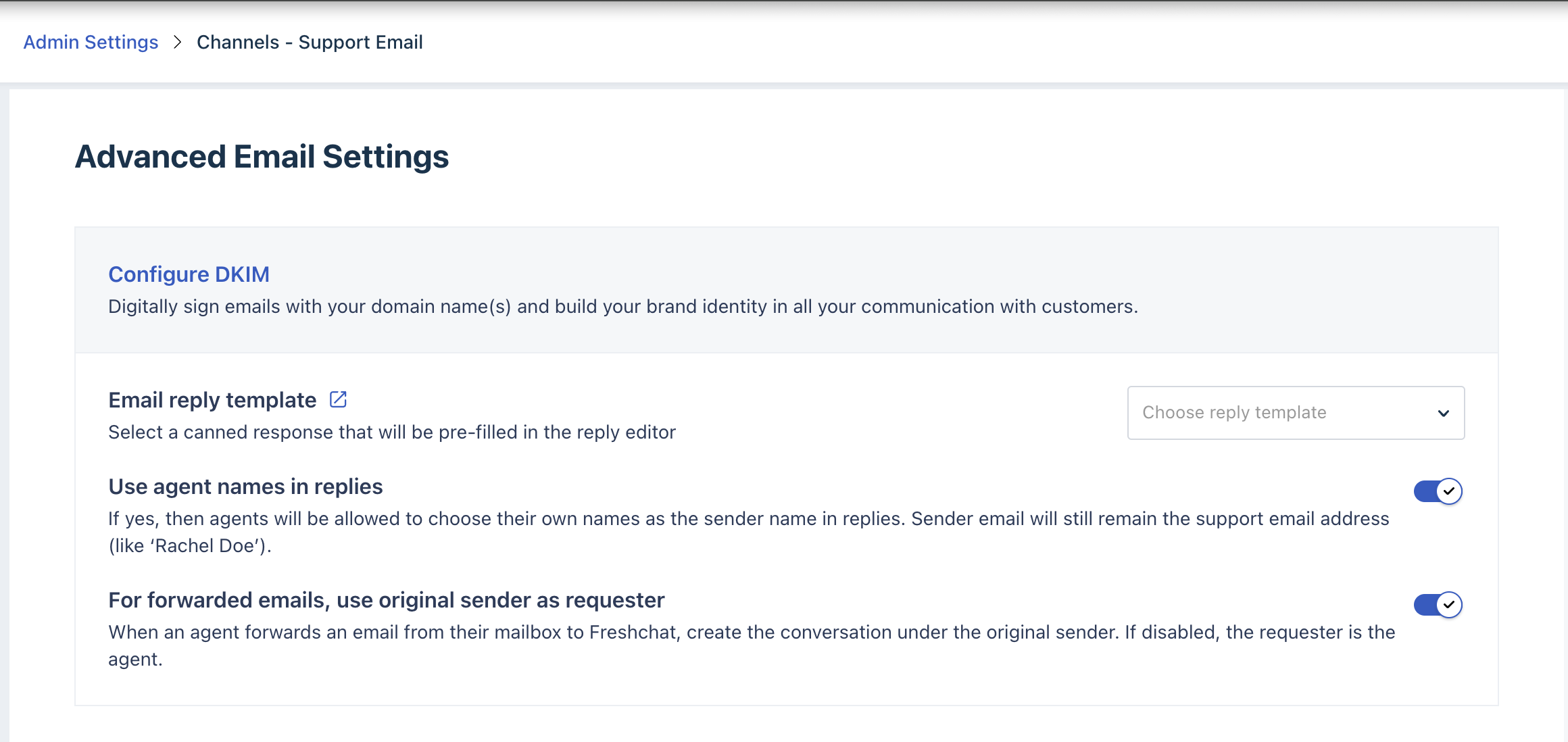Open the Configure DKIM link
The height and width of the screenshot is (742, 1568).
(x=189, y=274)
